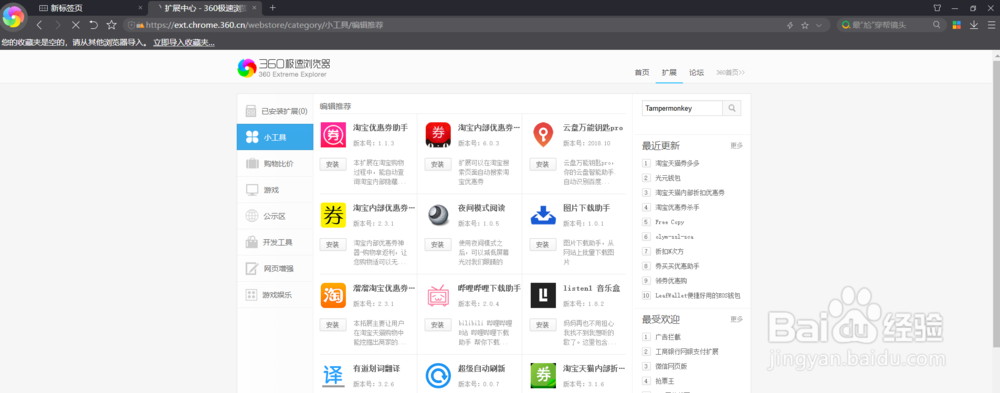This screenshot has height=393, width=1000.
Task: Bookmark page using star inside address bar
Action: click(805, 25)
